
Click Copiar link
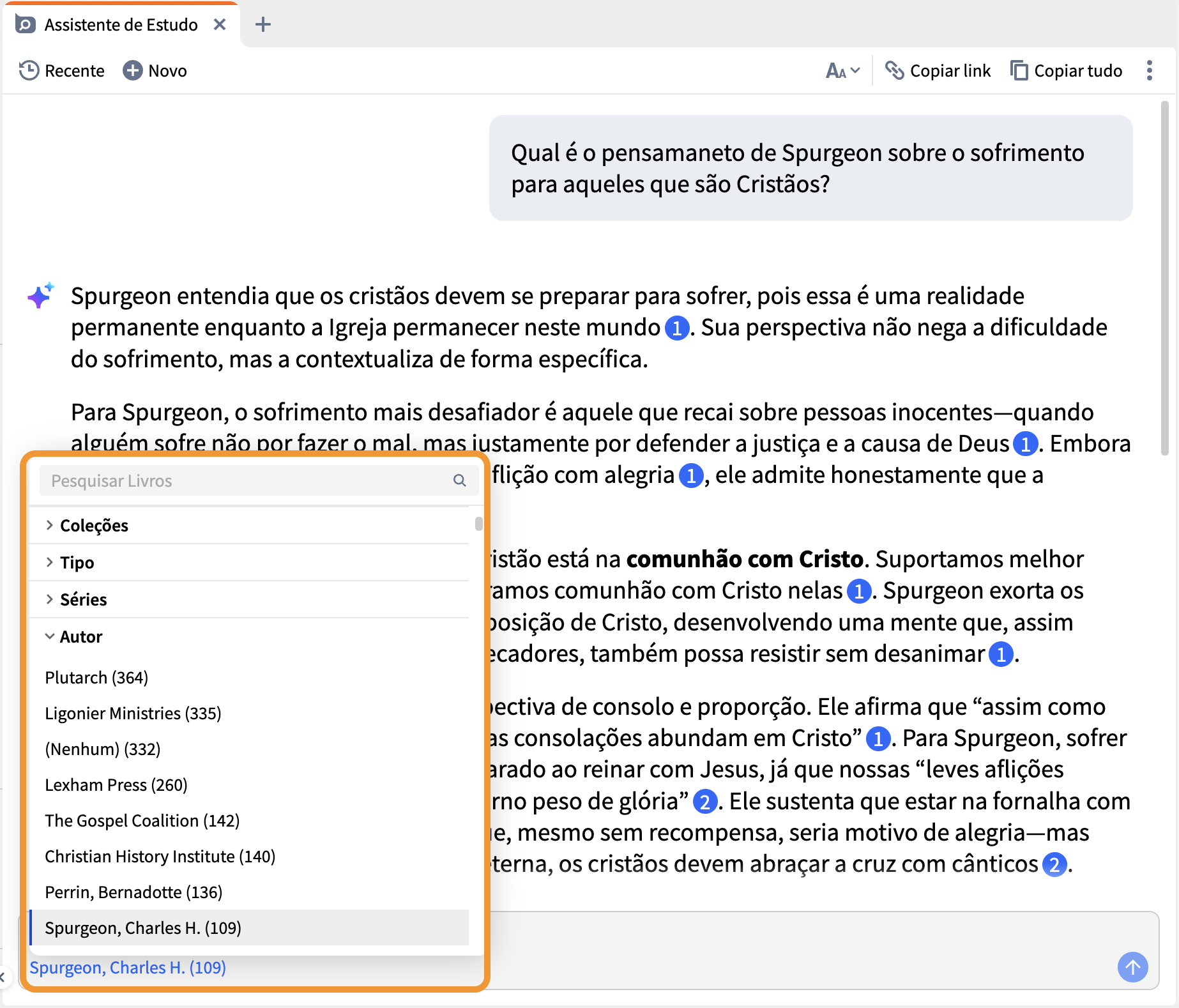click(x=938, y=71)
